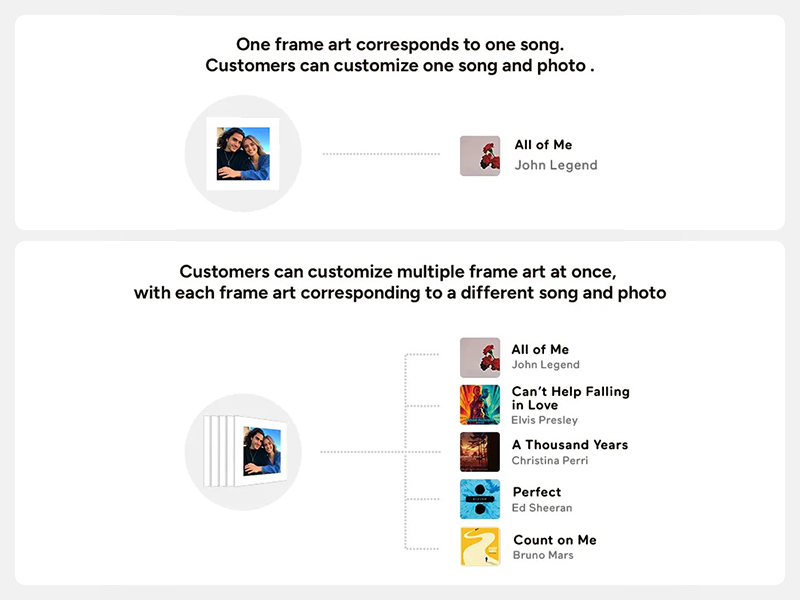Screen dimensions: 800x600
Task: Click the yellow Count on Me album cover
Action: tap(480, 546)
